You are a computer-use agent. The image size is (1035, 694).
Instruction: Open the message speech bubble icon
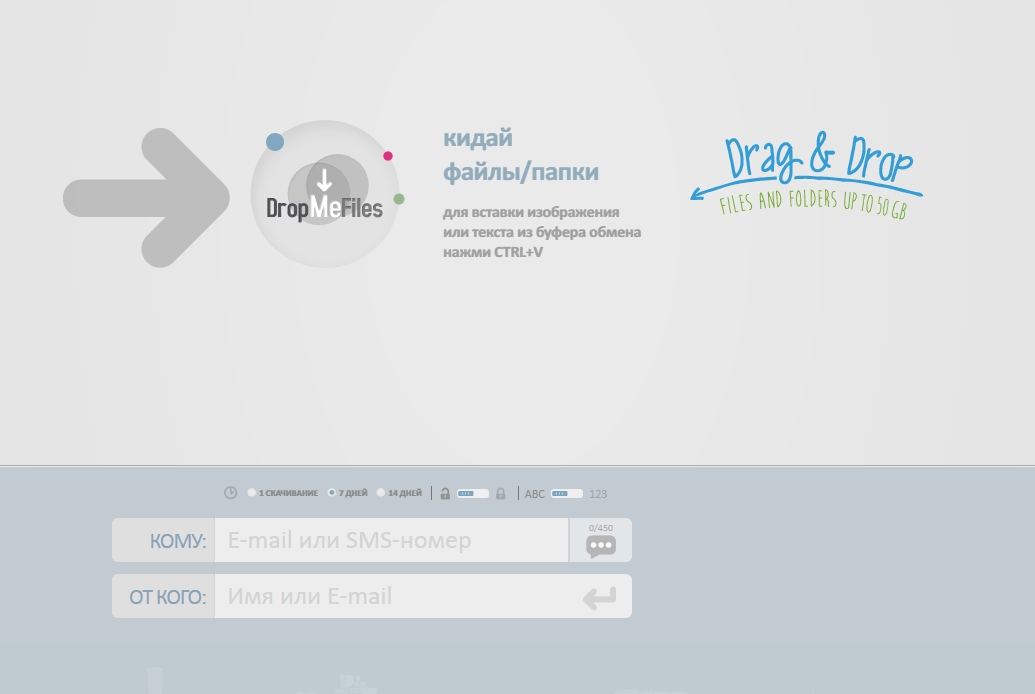(x=600, y=546)
